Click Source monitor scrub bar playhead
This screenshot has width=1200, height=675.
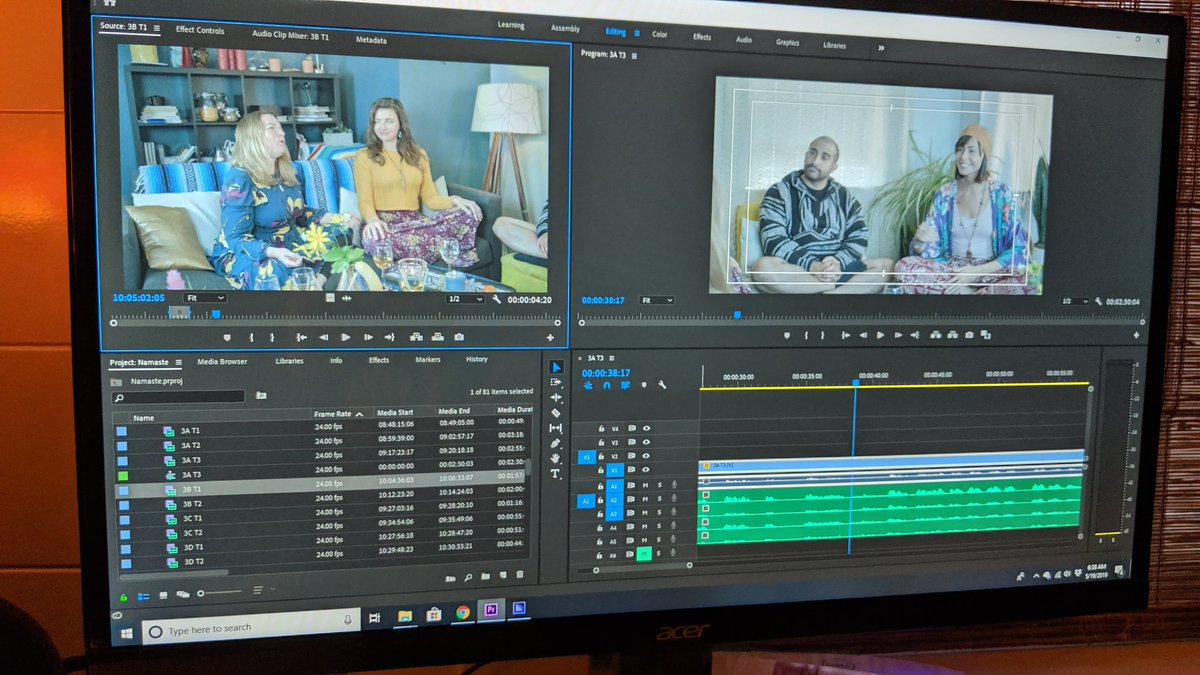point(216,313)
